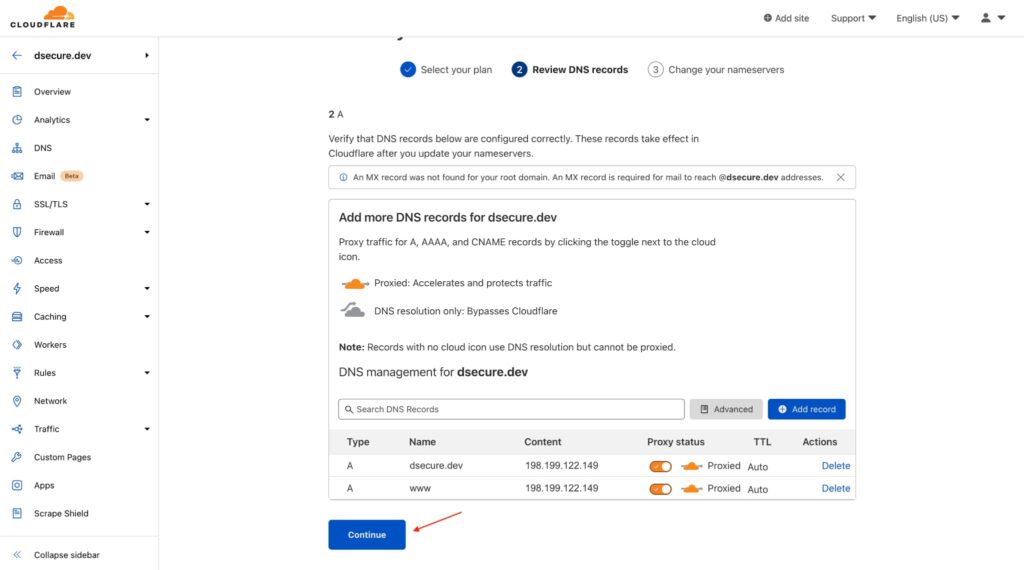1024x570 pixels.
Task: Click the Advanced search button
Action: pyautogui.click(x=726, y=409)
